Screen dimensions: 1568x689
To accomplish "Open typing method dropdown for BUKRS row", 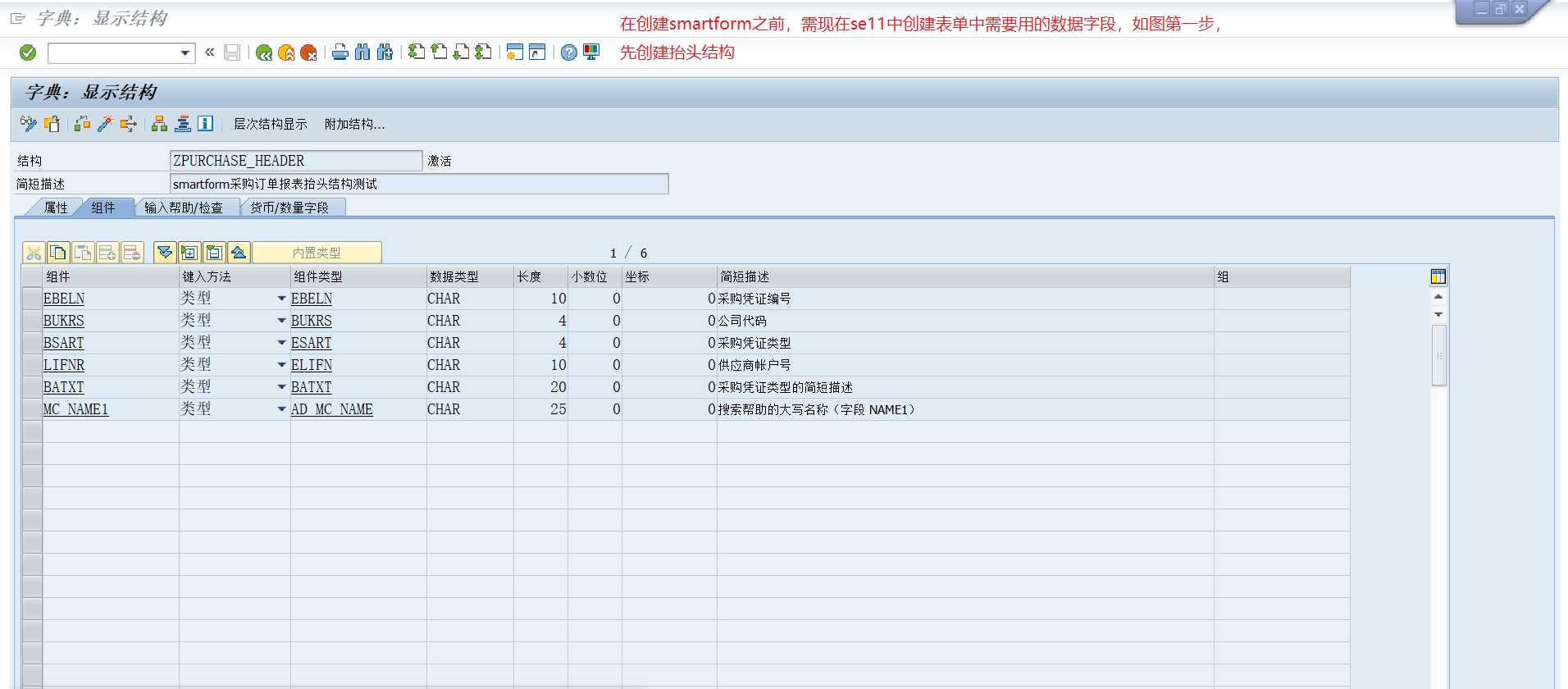I will tap(281, 321).
